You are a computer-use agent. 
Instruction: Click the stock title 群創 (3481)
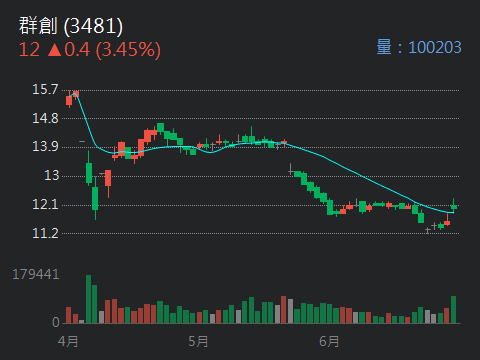coord(71,26)
